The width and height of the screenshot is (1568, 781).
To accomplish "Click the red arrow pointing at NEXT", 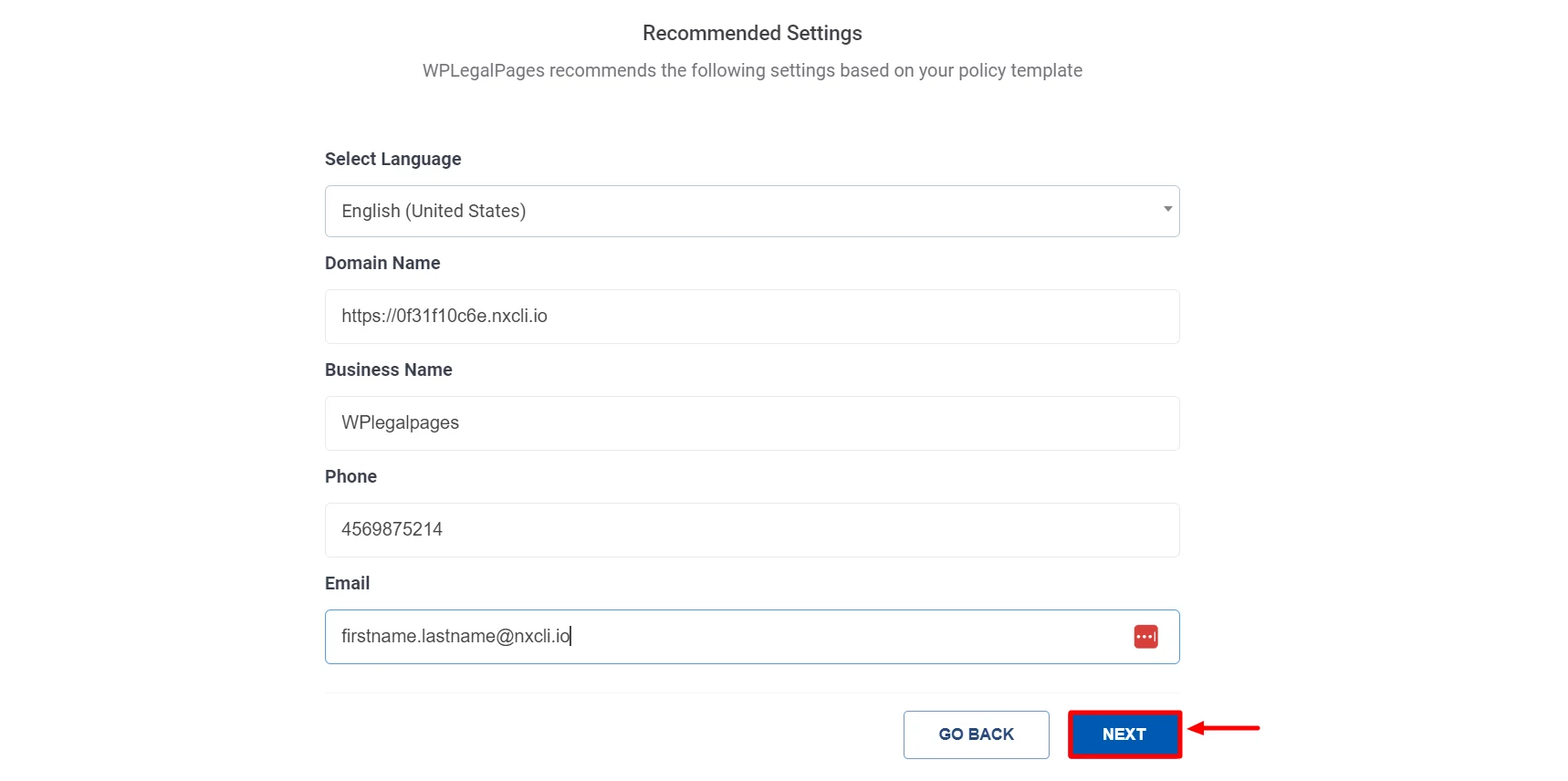I will 1225,728.
